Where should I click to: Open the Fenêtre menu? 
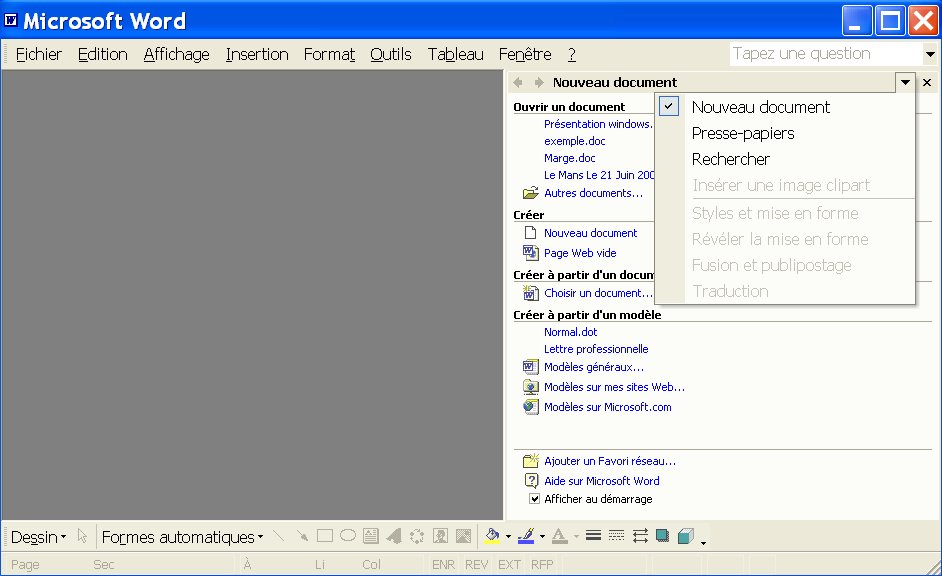(525, 54)
